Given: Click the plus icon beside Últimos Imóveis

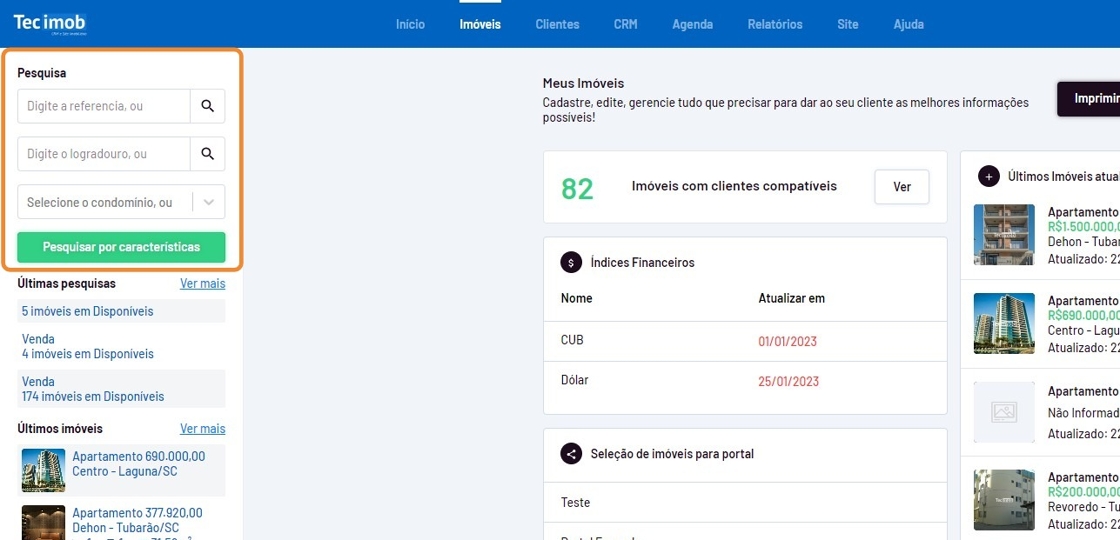Looking at the screenshot, I should coord(988,177).
